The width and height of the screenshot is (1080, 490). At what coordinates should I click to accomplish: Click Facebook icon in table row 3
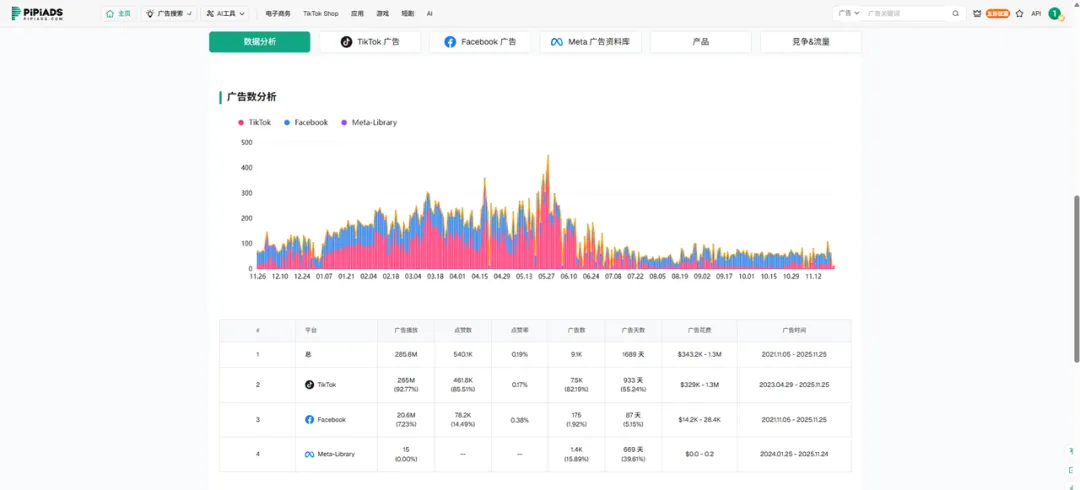[310, 420]
